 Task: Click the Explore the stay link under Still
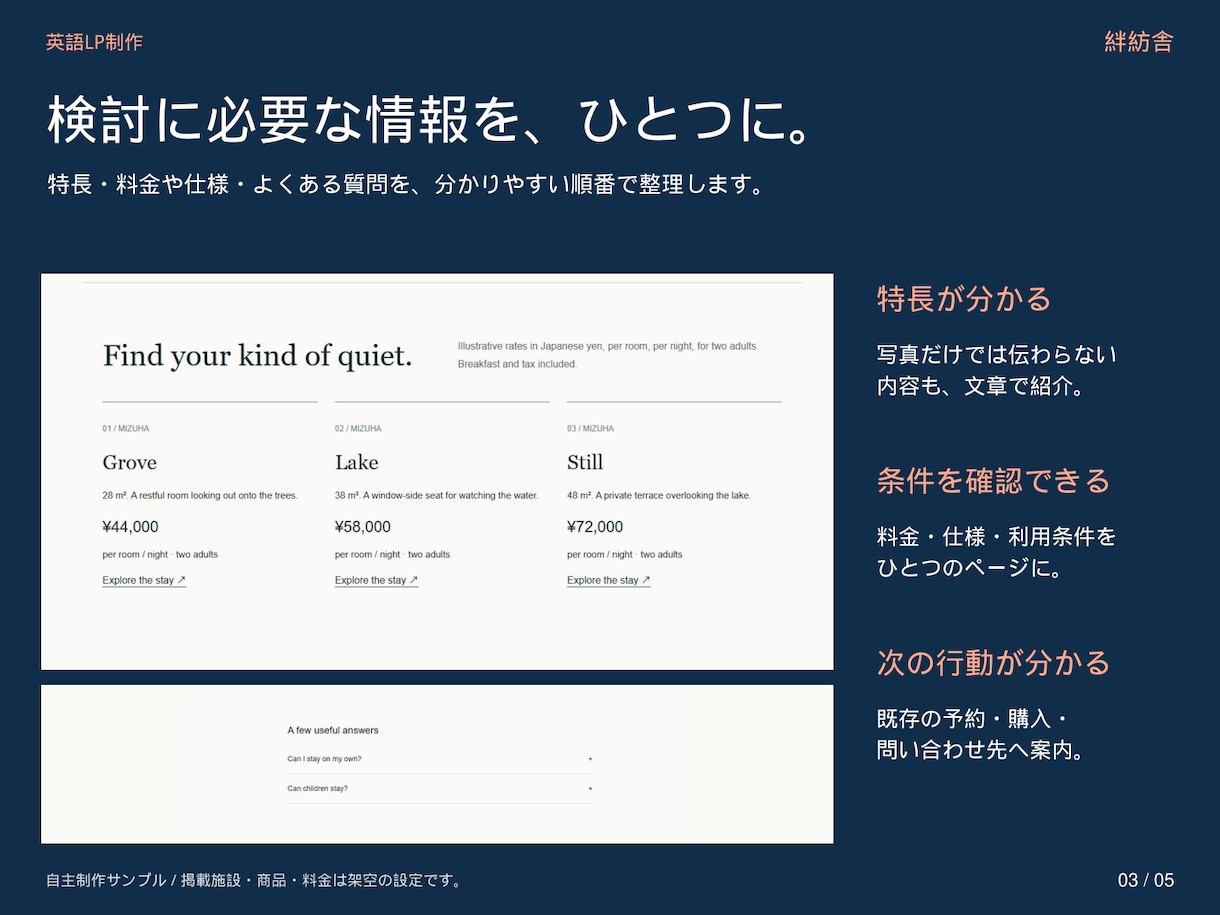click(608, 580)
